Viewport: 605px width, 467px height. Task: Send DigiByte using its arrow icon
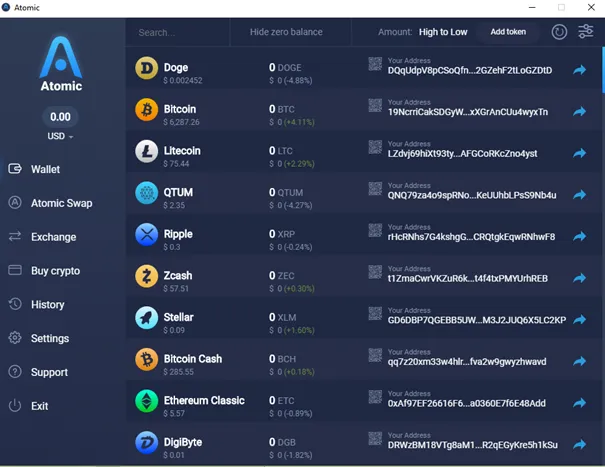pos(580,445)
